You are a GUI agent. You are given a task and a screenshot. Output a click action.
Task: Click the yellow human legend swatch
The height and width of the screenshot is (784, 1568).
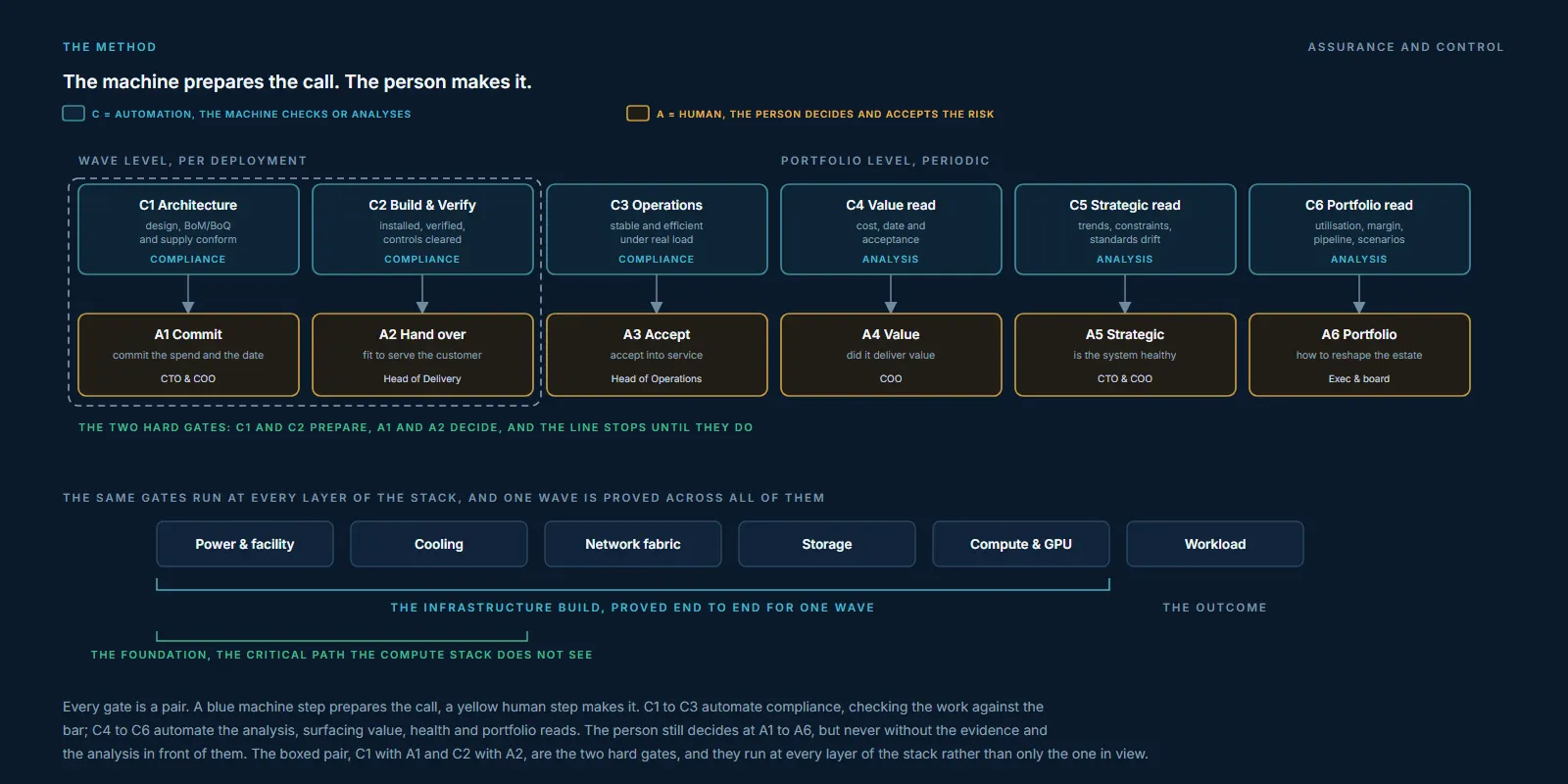pos(638,114)
